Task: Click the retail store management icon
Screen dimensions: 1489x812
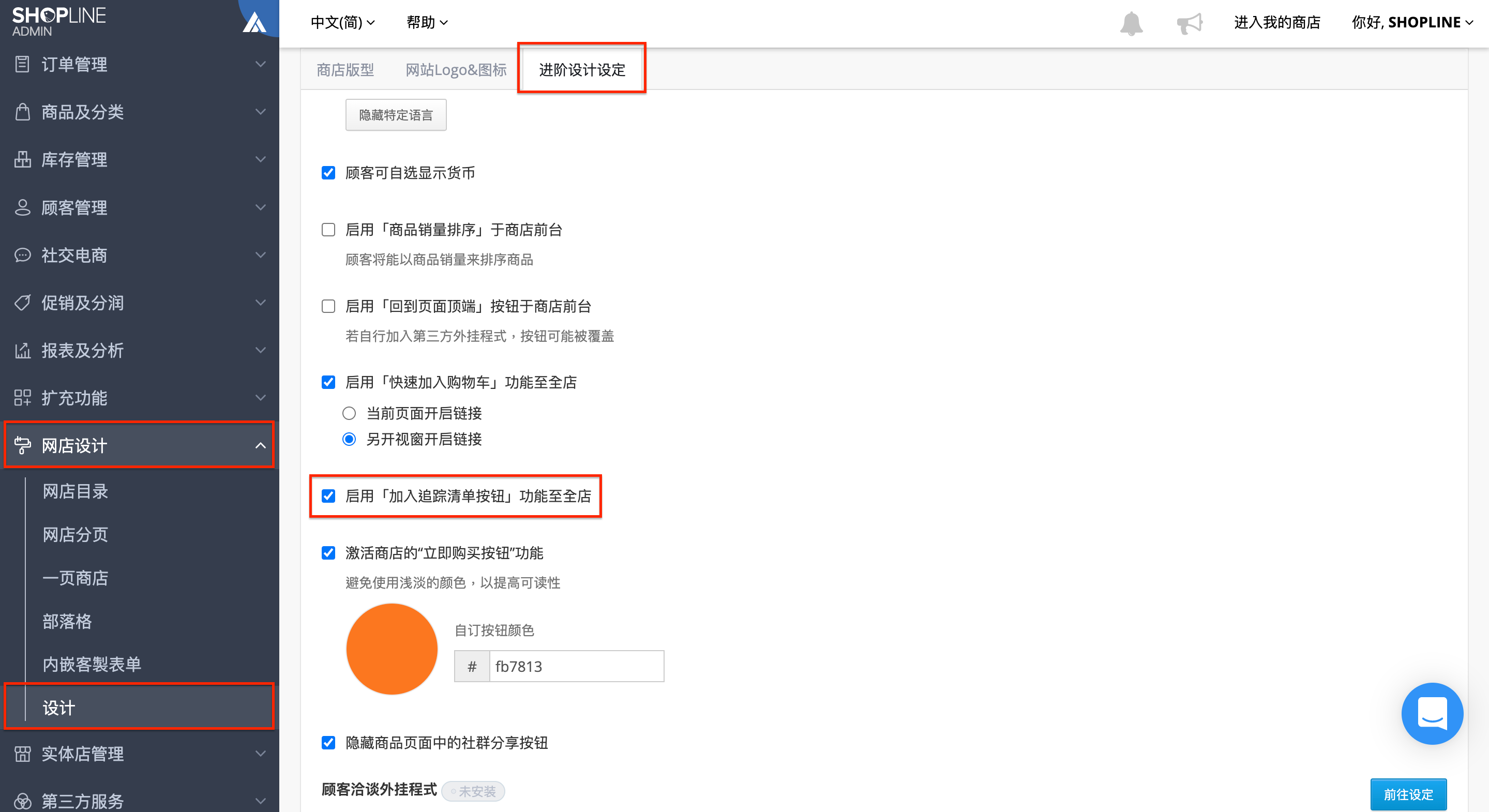Action: click(23, 754)
